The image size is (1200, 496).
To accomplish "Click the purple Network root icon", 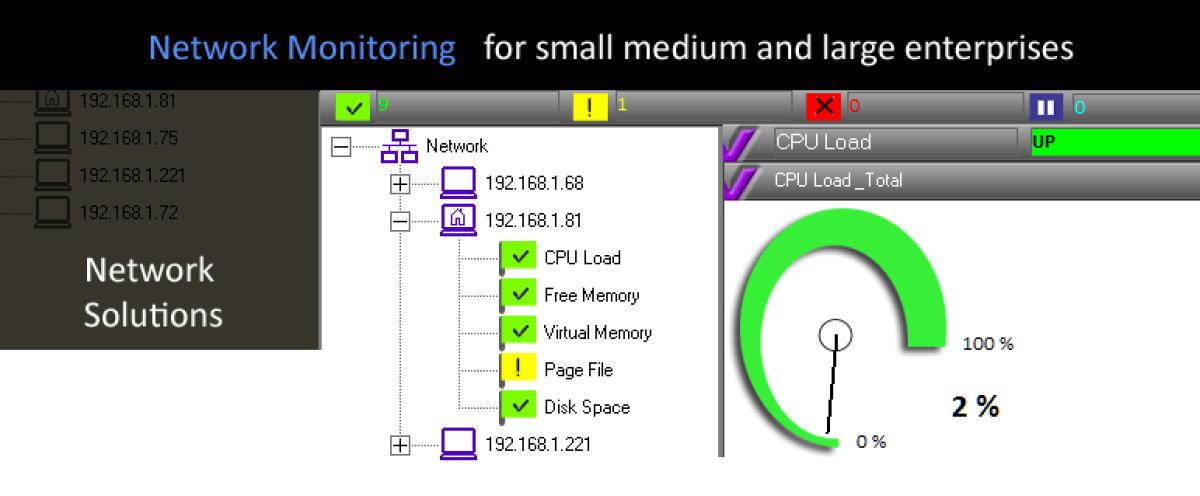I will tap(397, 146).
